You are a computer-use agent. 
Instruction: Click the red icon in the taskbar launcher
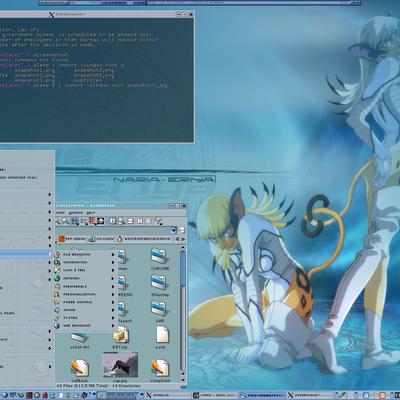coord(45,395)
